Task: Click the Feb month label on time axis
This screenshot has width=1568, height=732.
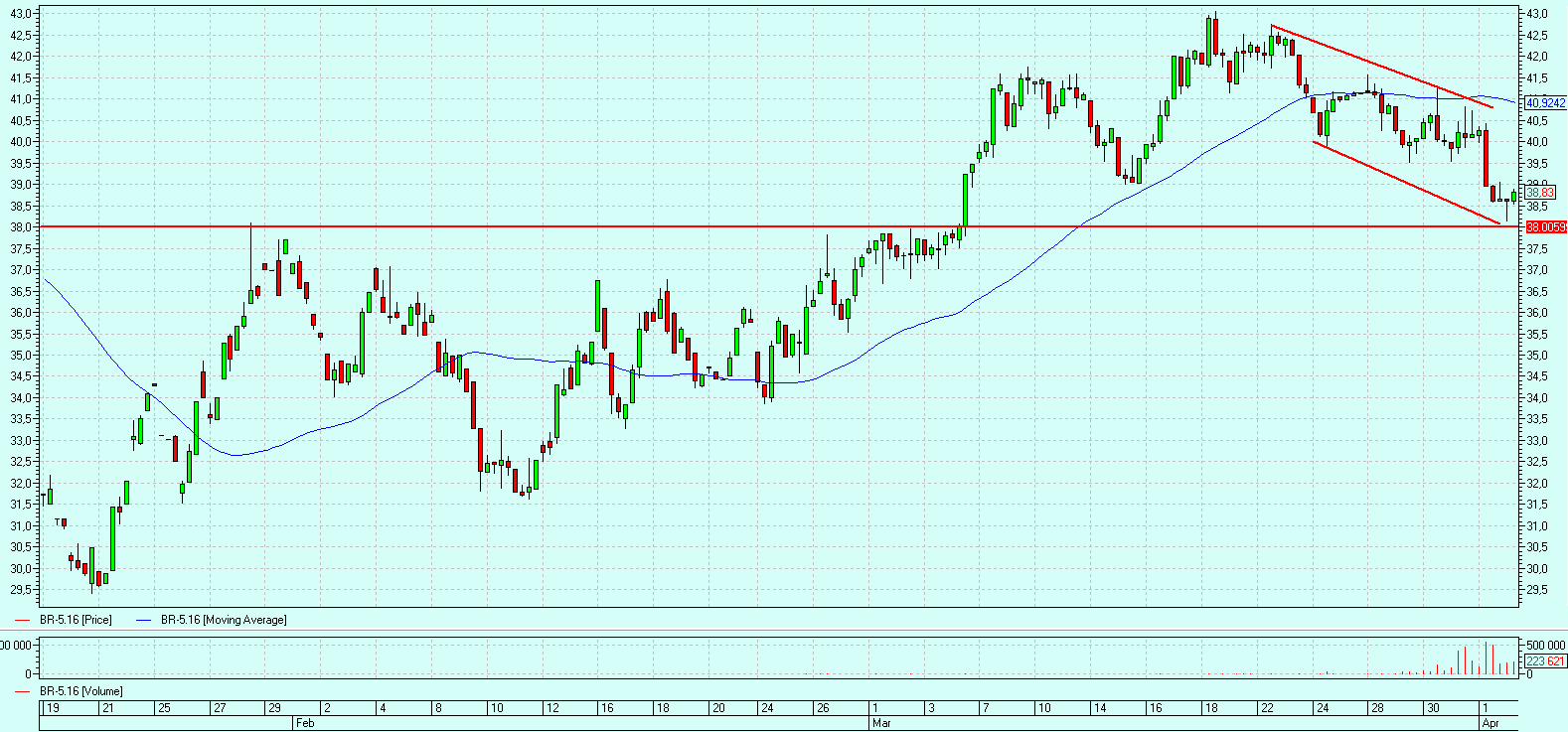Action: [x=305, y=723]
